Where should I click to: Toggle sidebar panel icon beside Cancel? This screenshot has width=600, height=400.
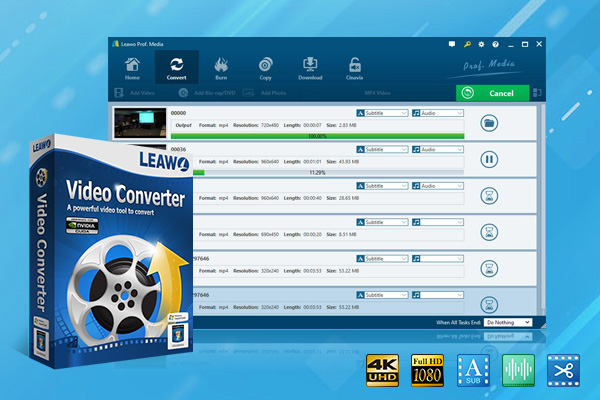(537, 93)
